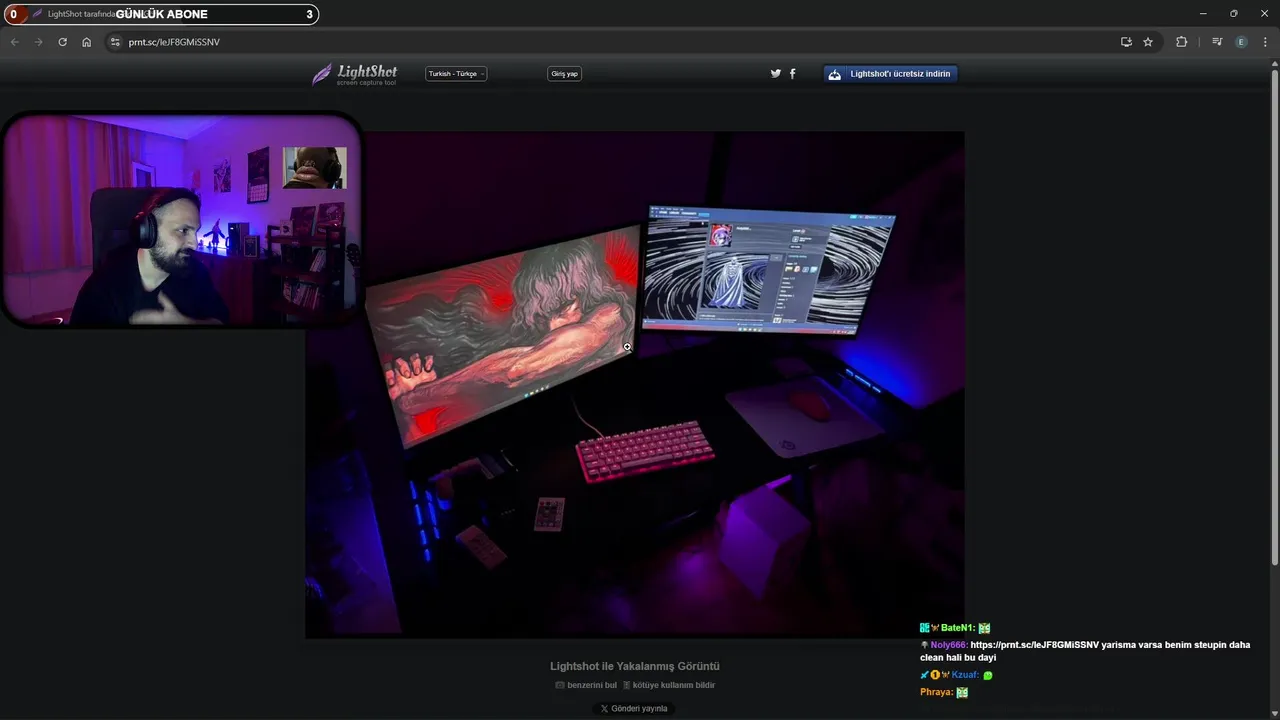Click the Giriş yap button

click(565, 74)
